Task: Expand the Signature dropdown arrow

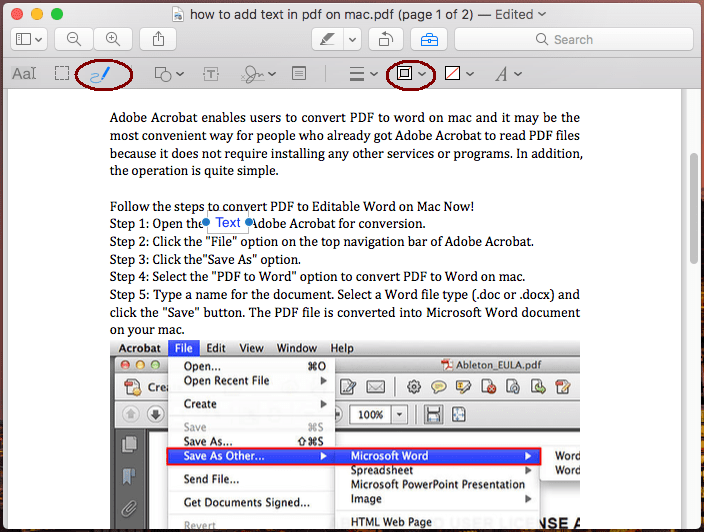Action: tap(272, 74)
